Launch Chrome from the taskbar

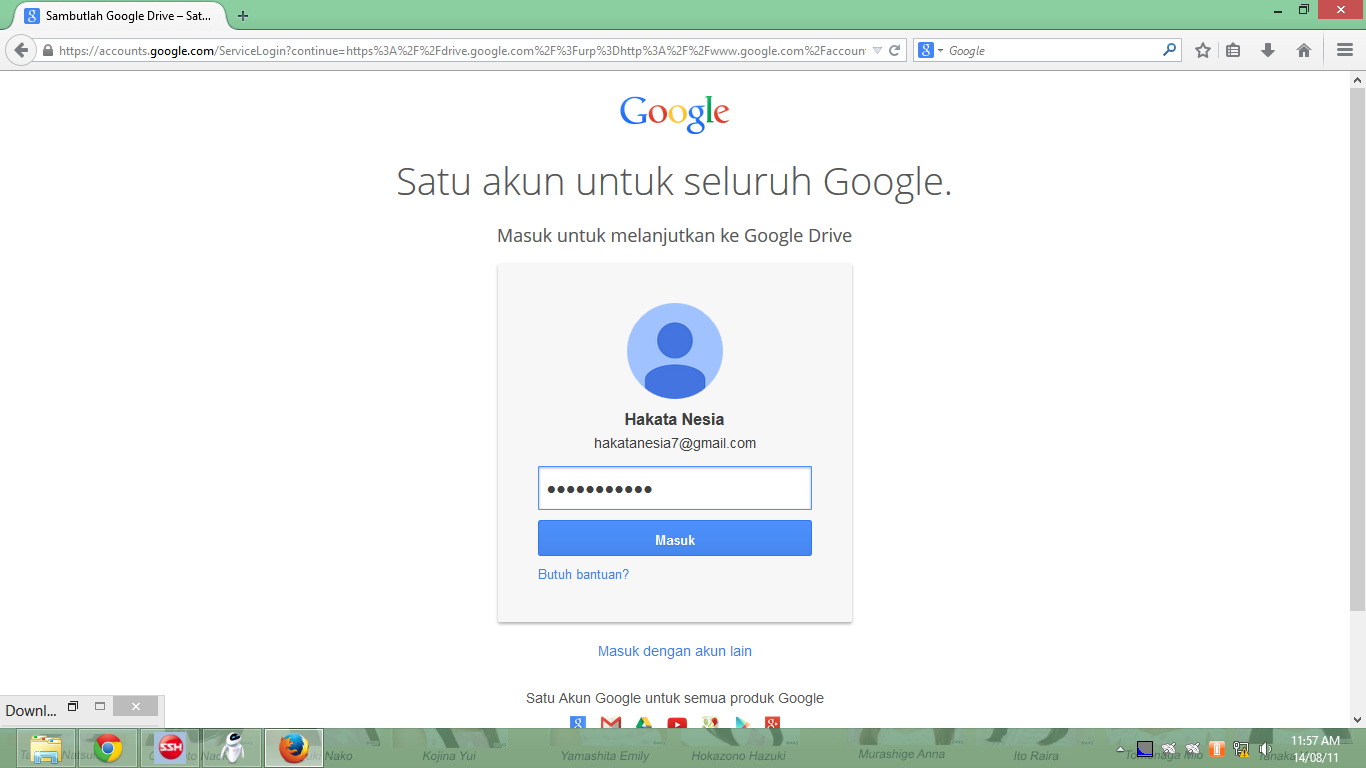point(108,748)
